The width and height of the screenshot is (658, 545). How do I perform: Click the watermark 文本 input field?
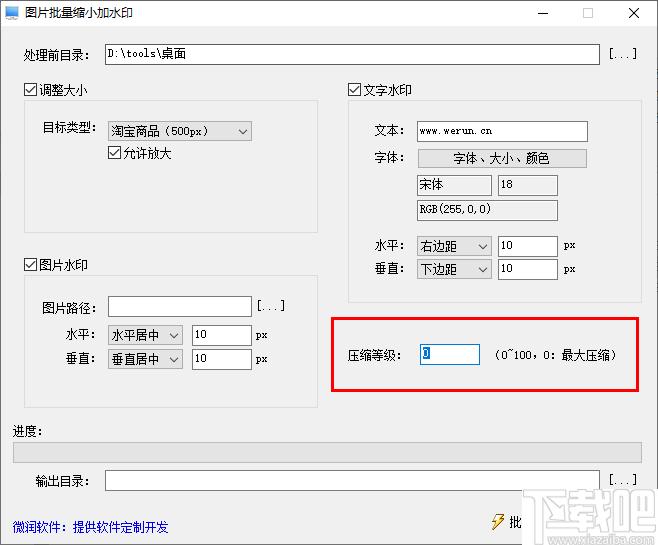coord(502,131)
